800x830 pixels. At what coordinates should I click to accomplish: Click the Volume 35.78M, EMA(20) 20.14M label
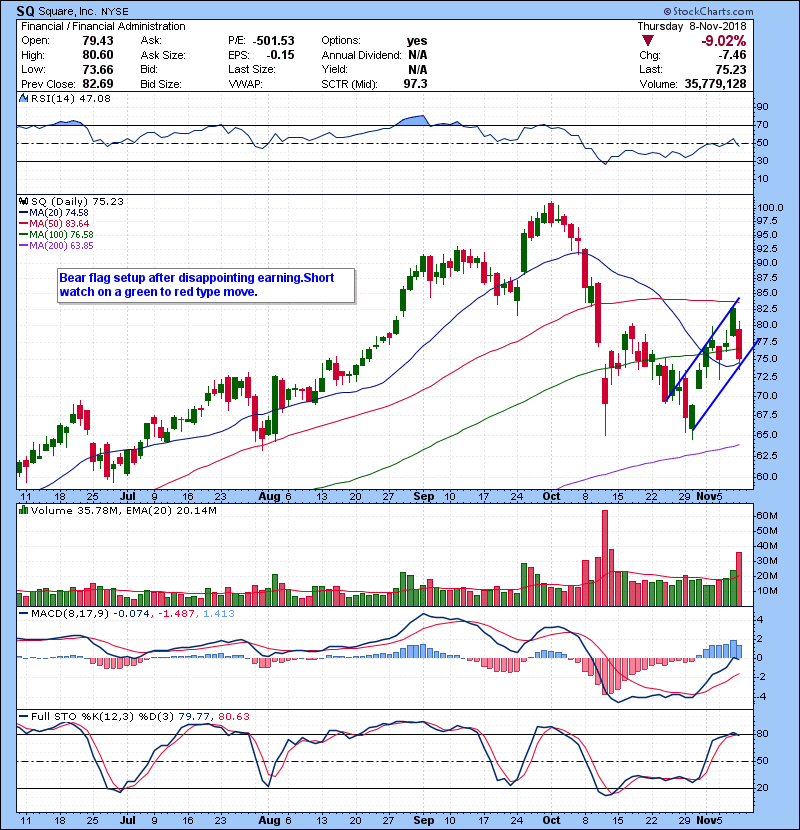123,510
